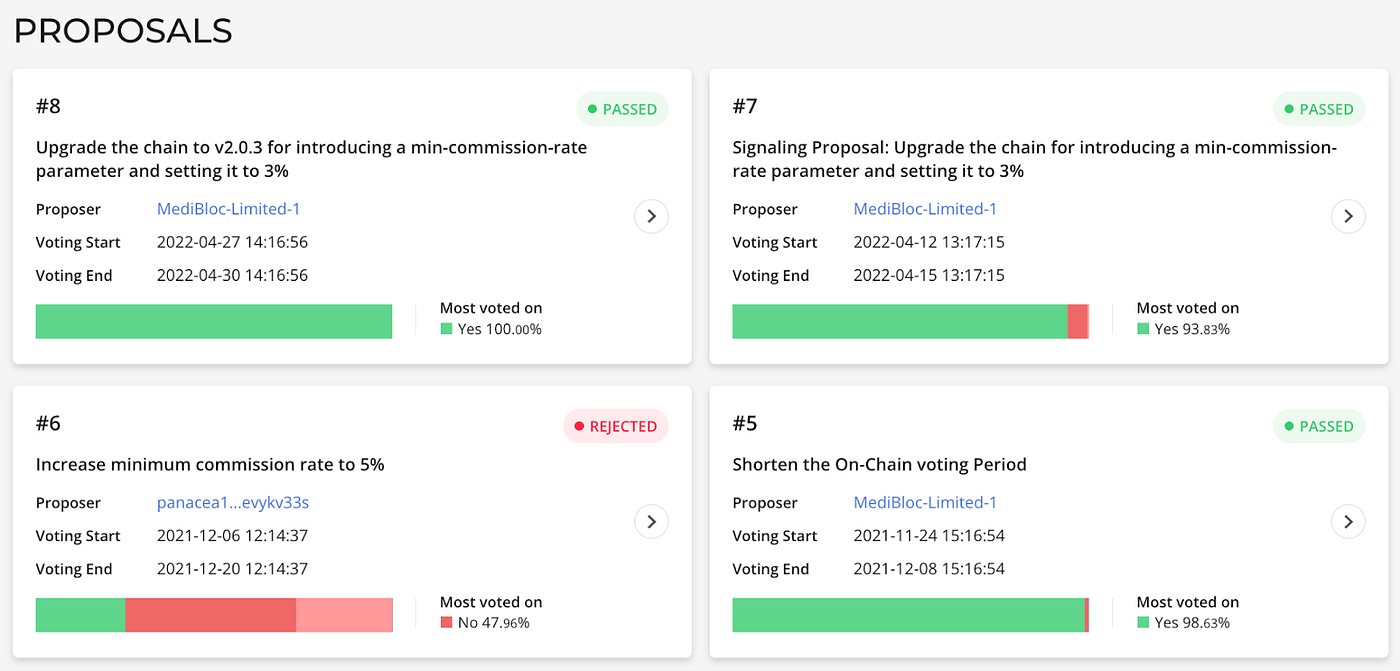Click the PASSED badge on proposal #5

click(x=1319, y=426)
